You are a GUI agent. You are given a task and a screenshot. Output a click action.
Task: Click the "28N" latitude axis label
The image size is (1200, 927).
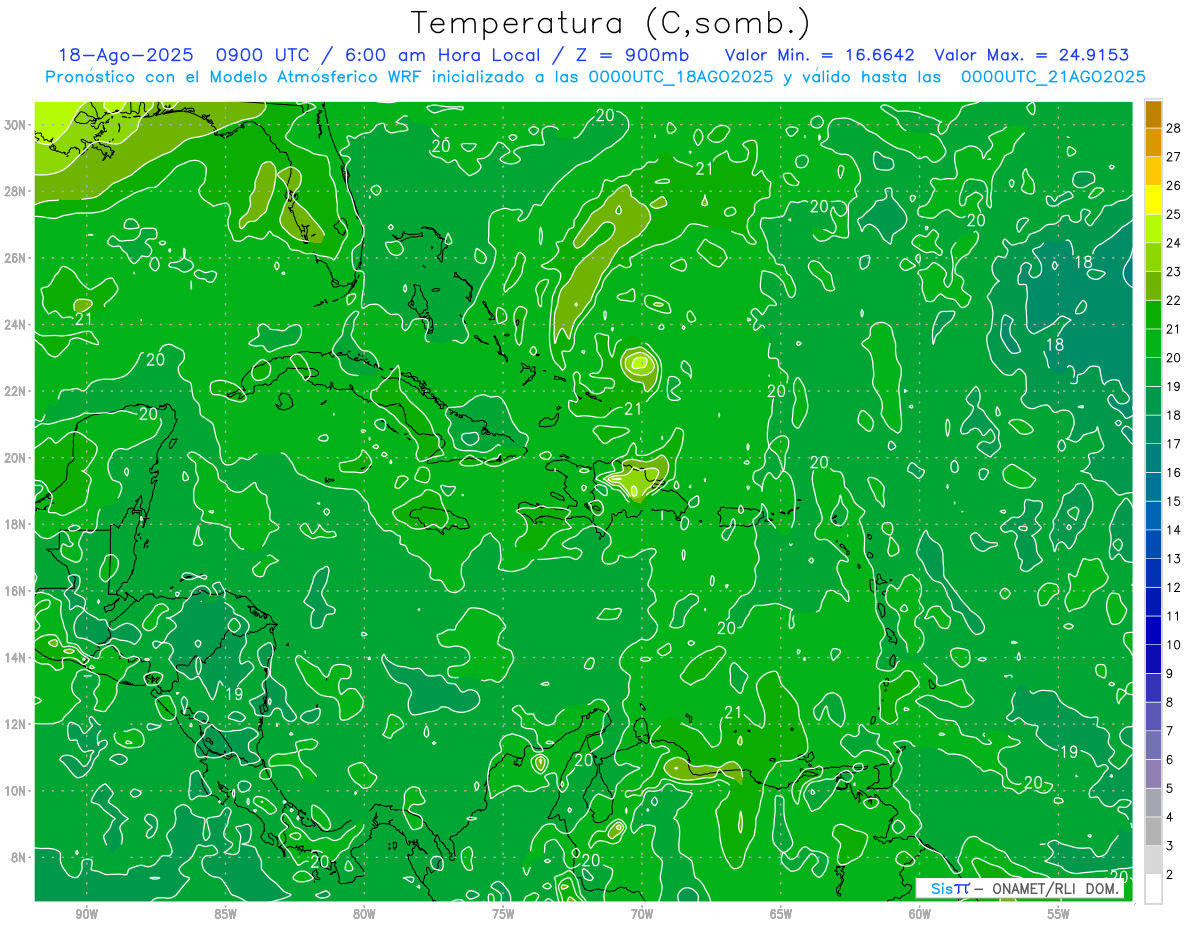(x=17, y=191)
